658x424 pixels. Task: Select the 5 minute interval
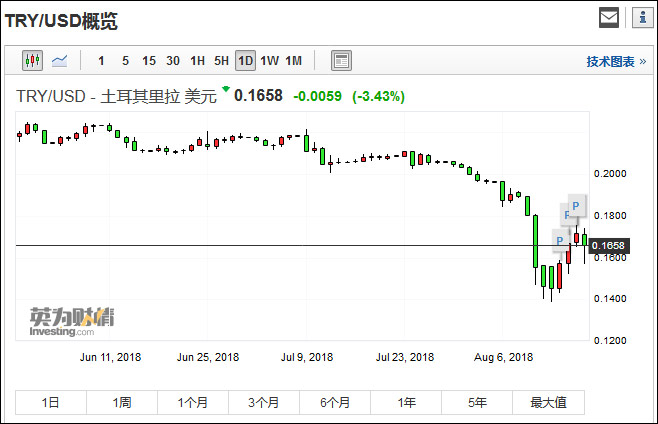125,61
